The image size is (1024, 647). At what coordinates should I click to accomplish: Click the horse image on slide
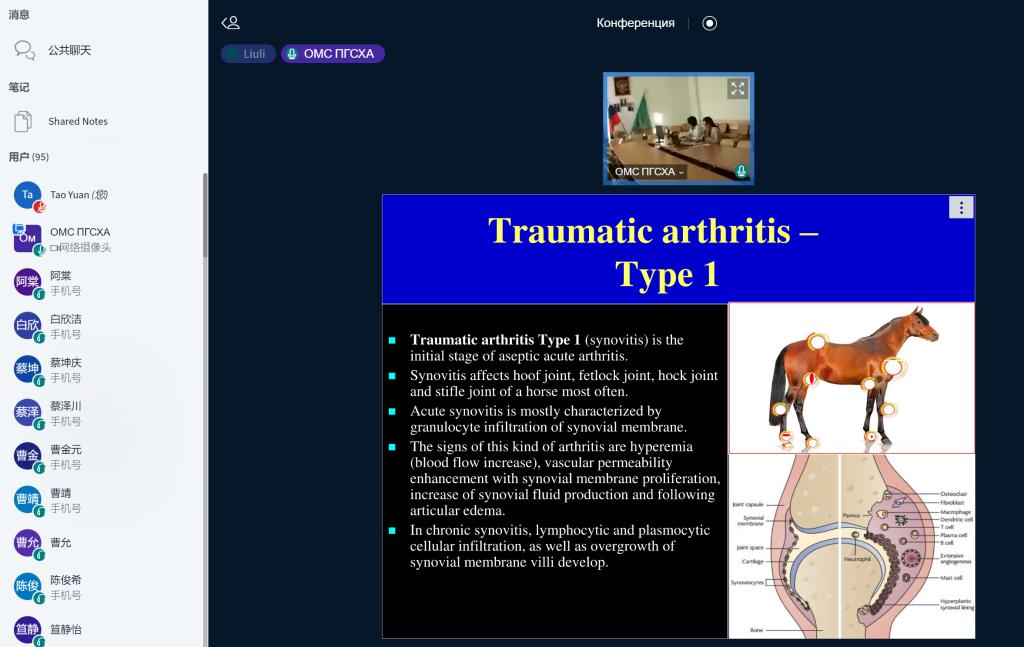tap(851, 378)
